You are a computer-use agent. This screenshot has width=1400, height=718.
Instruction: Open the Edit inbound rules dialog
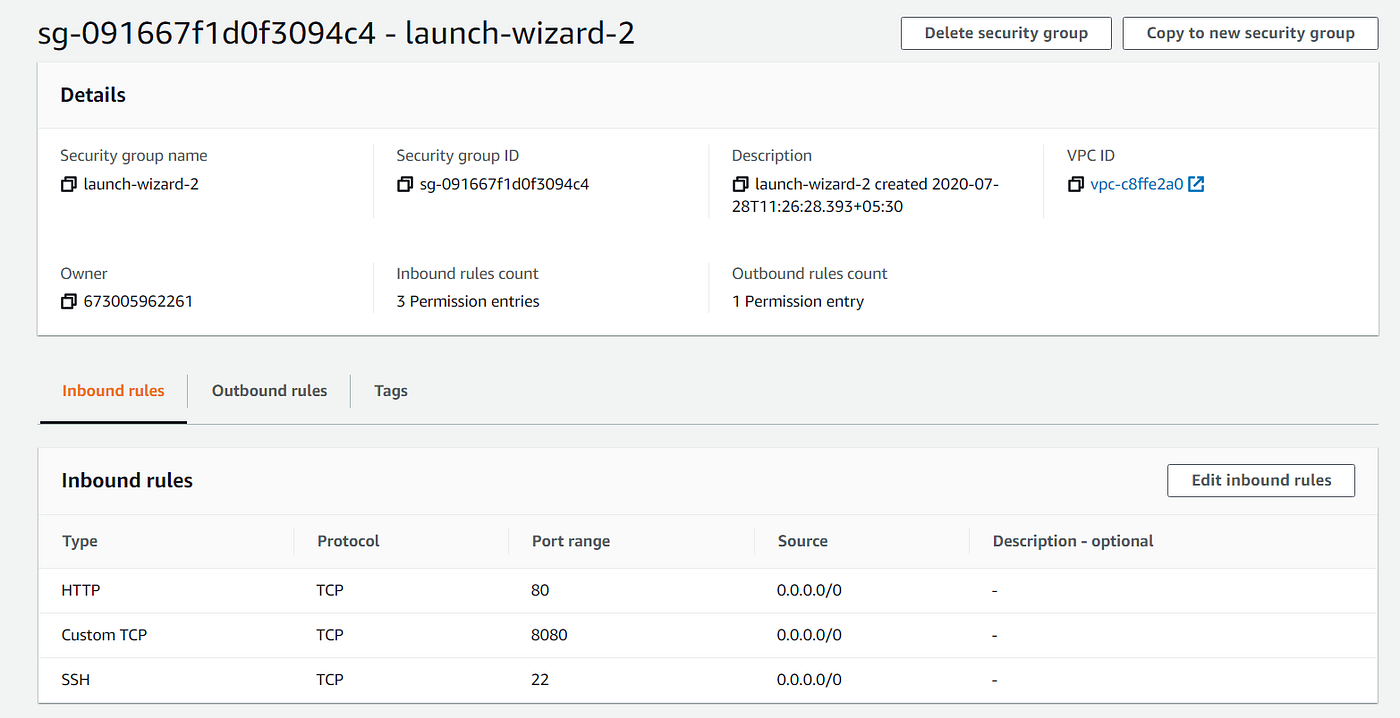pos(1260,480)
